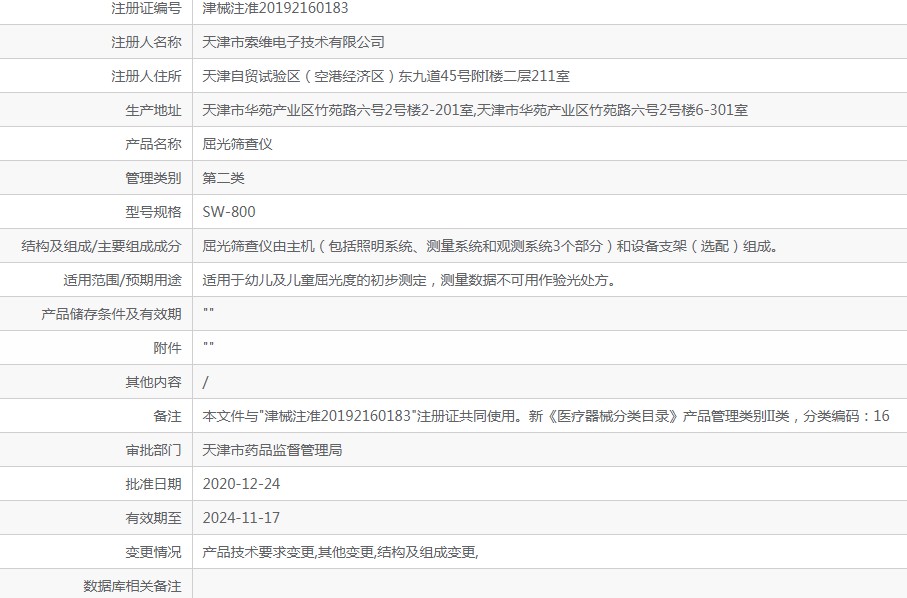Click production address 天津市华苑产业区竹苑路六号
Image resolution: width=907 pixels, height=598 pixels.
pyautogui.click(x=475, y=110)
